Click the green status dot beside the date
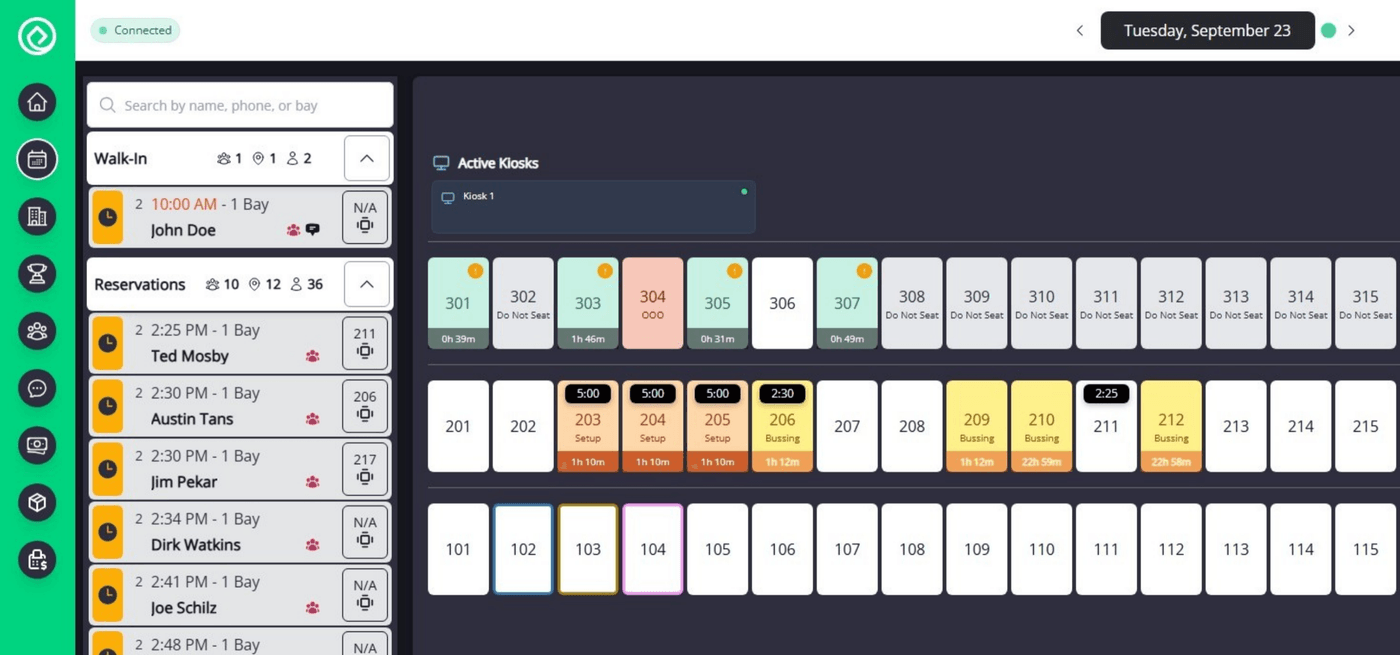The width and height of the screenshot is (1400, 655). click(1329, 30)
